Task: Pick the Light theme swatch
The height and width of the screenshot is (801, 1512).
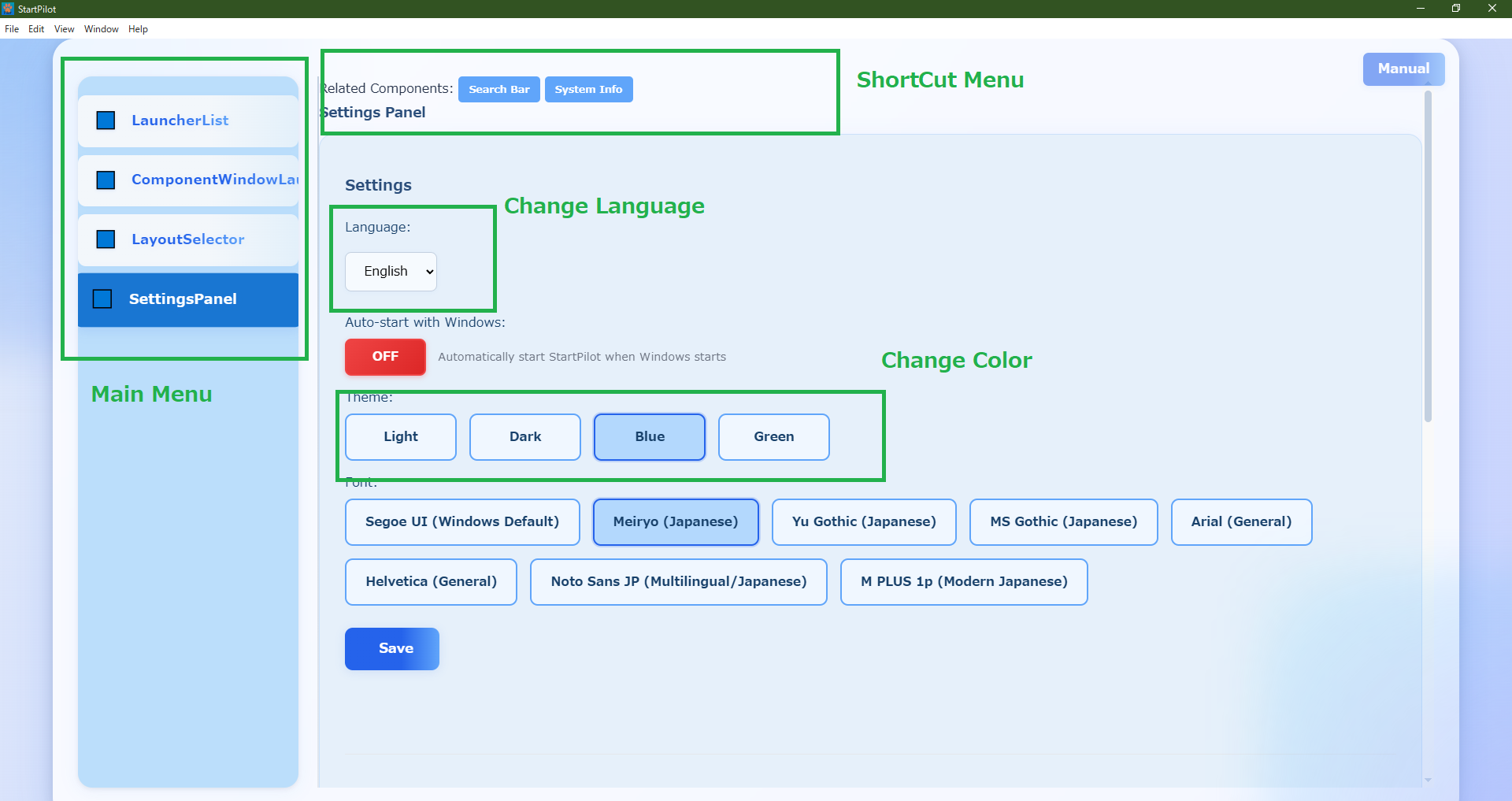Action: [400, 437]
